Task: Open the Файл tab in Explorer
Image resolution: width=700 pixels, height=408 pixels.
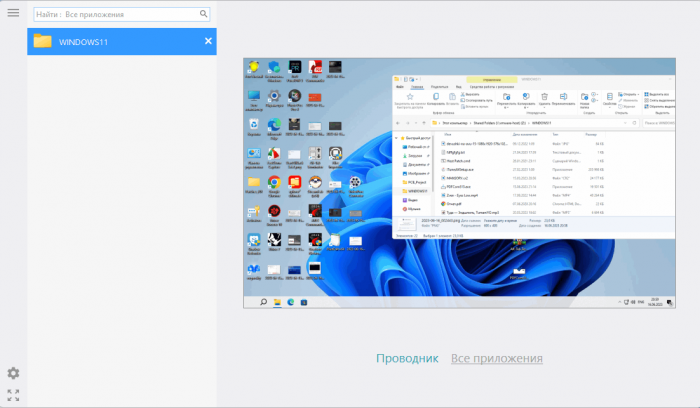Action: [400, 87]
